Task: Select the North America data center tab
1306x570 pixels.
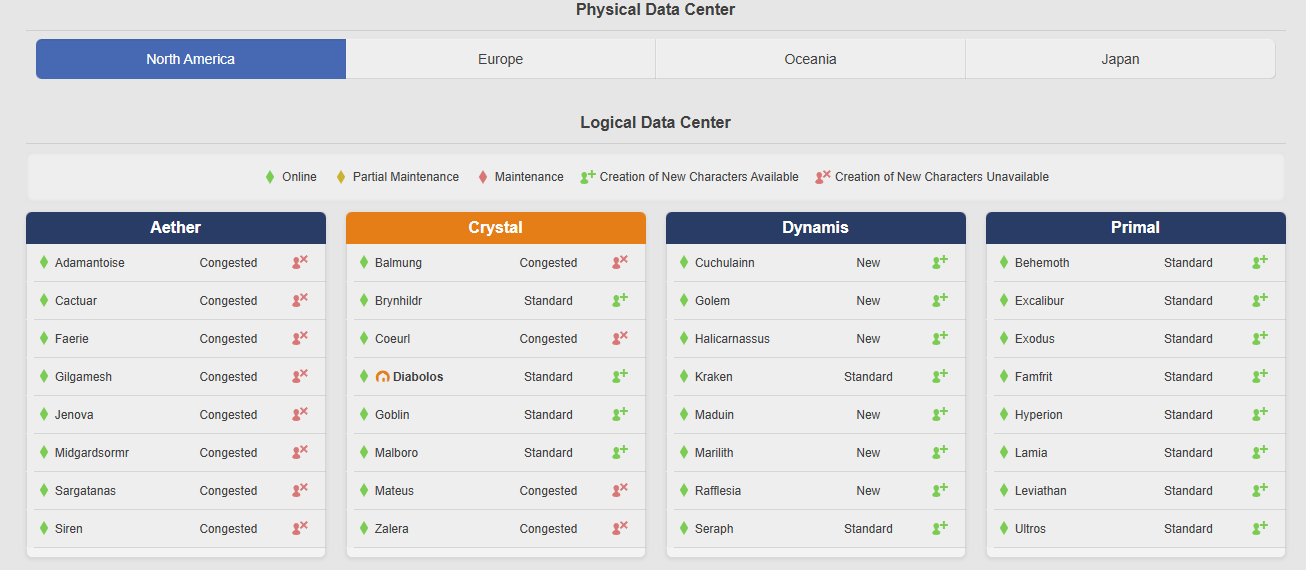Action: coord(191,59)
